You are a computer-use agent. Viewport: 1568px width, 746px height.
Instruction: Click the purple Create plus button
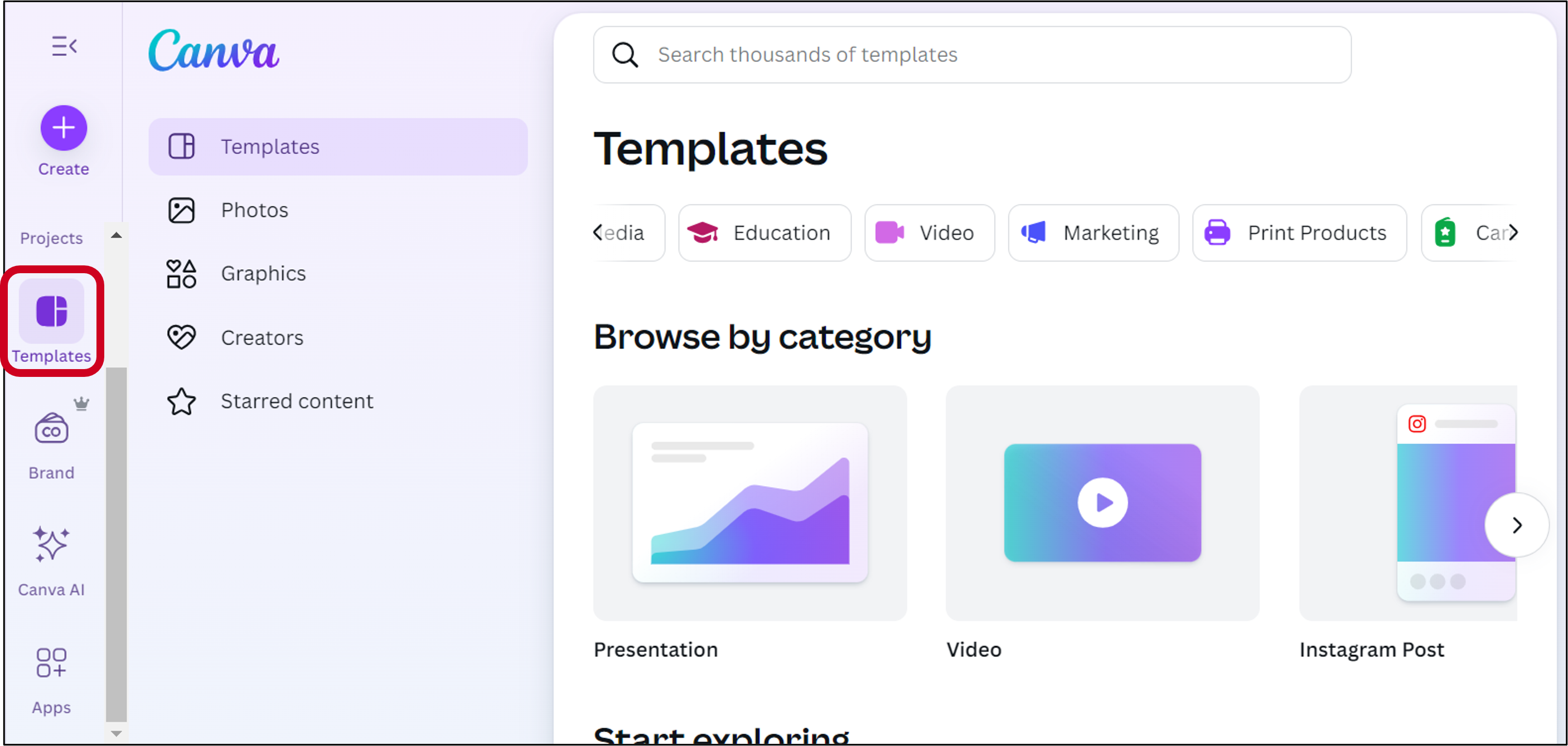click(64, 128)
